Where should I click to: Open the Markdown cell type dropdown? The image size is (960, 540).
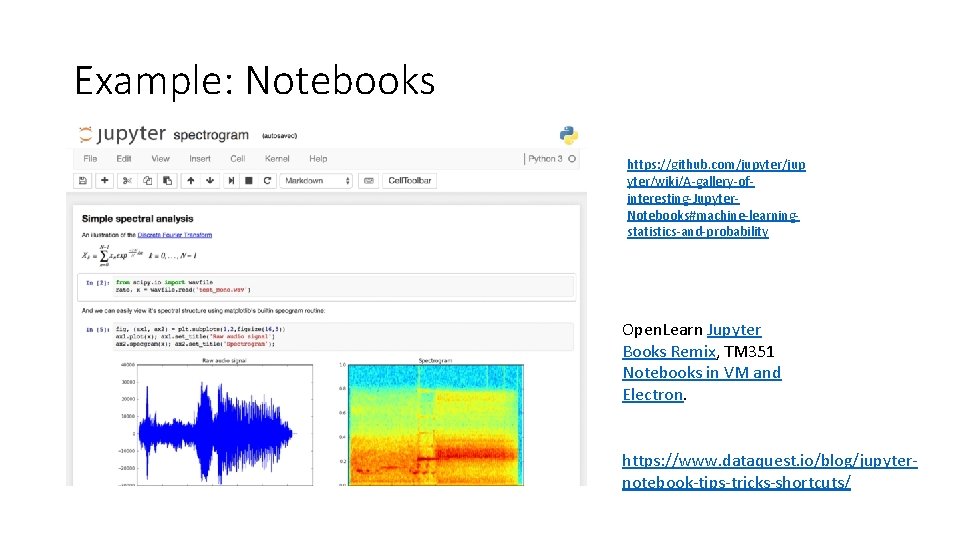316,181
